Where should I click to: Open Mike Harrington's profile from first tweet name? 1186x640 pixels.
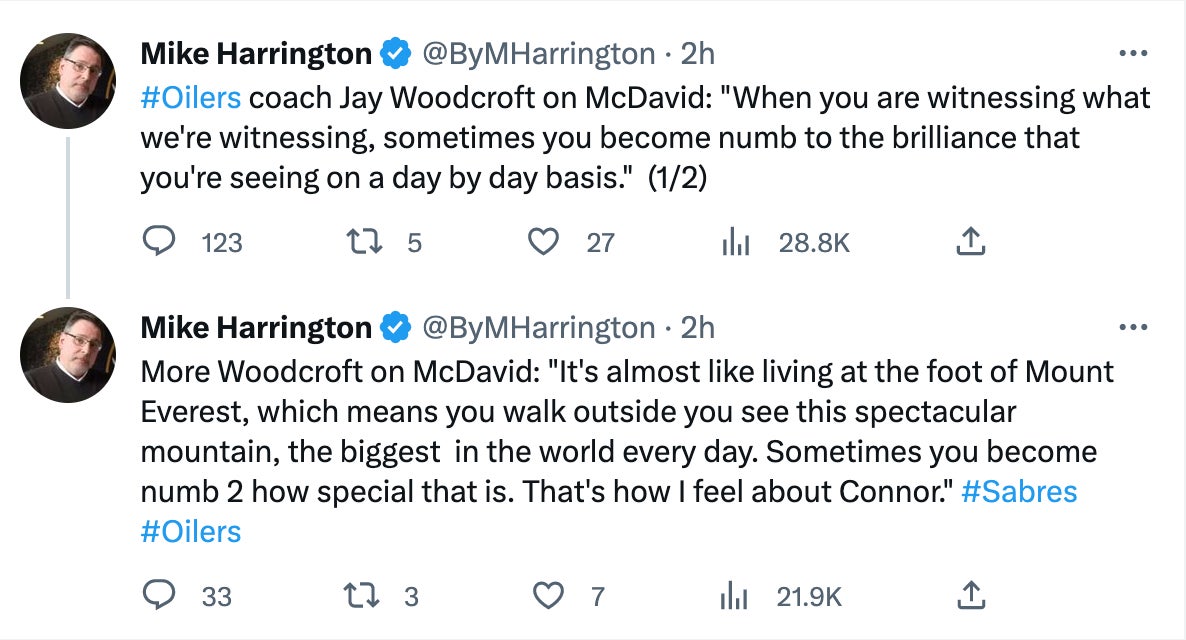click(x=256, y=54)
